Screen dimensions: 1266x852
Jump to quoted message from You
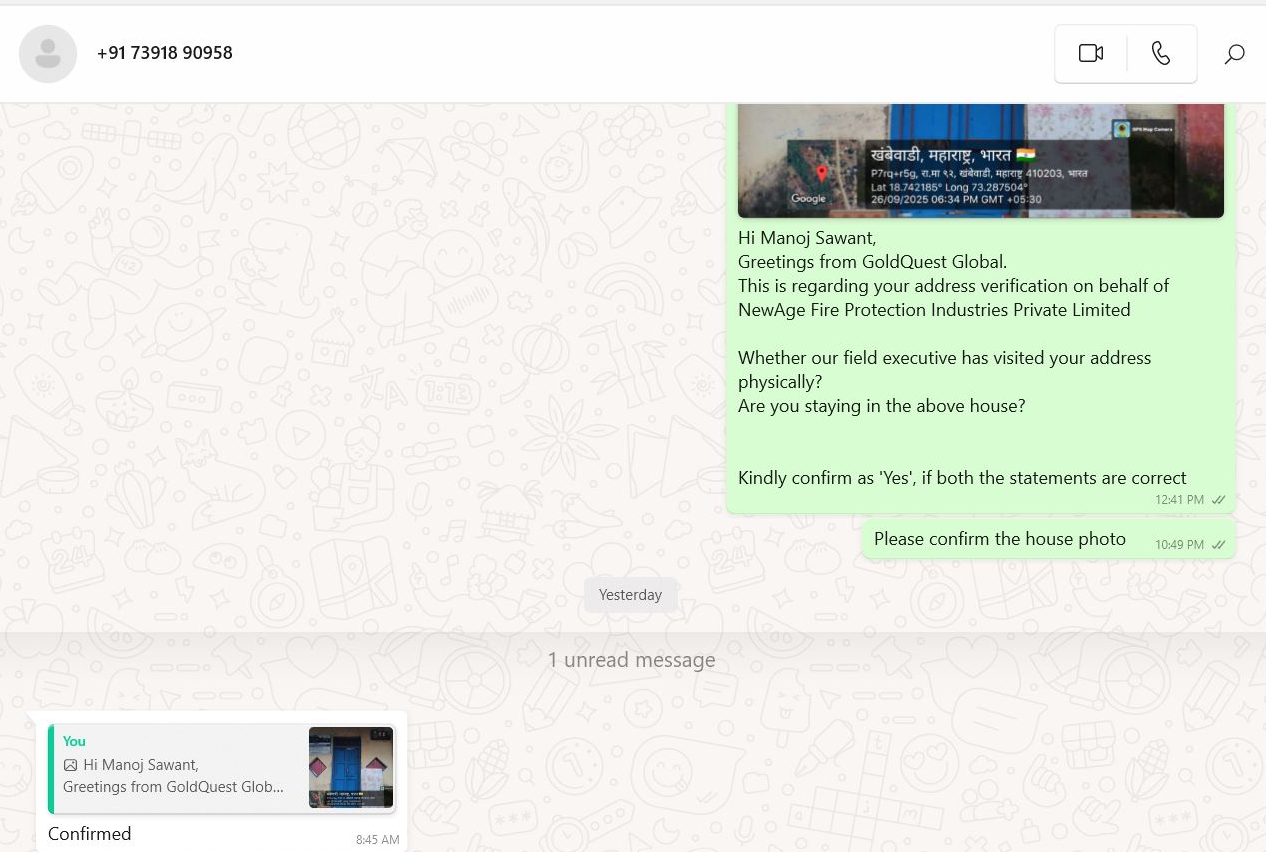[x=222, y=767]
